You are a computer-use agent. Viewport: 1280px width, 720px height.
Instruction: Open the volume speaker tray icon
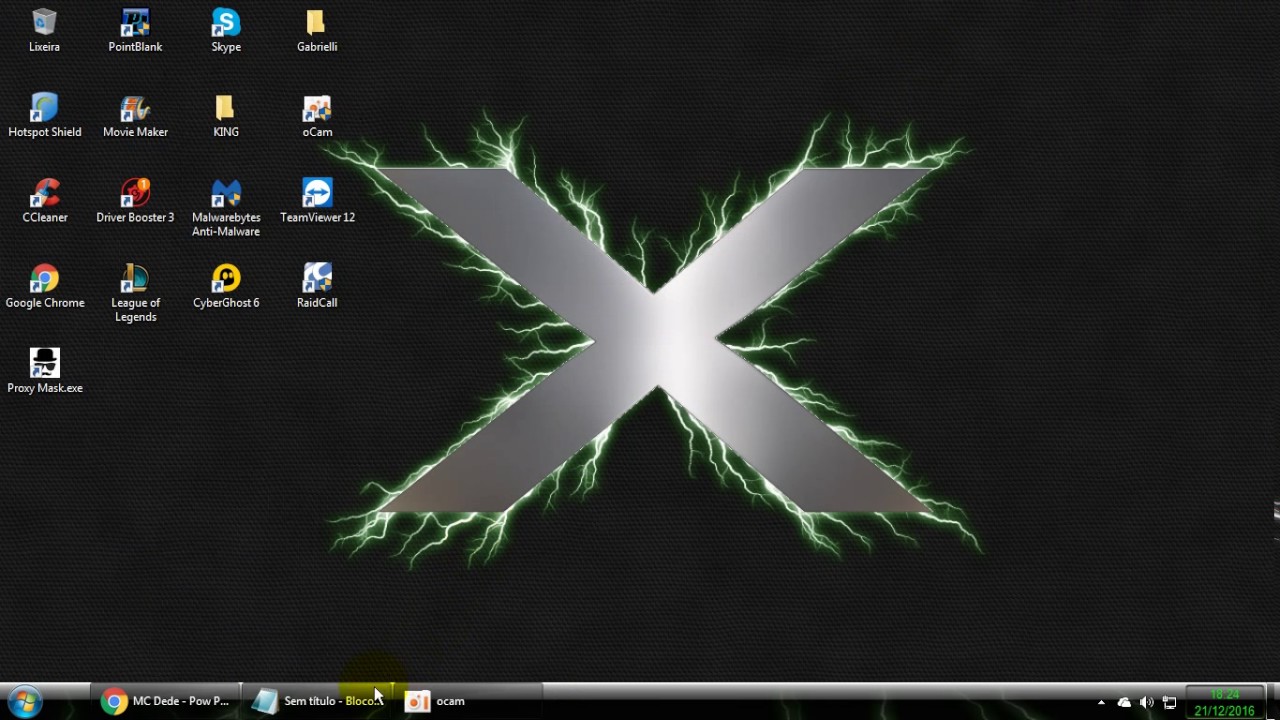click(x=1147, y=702)
